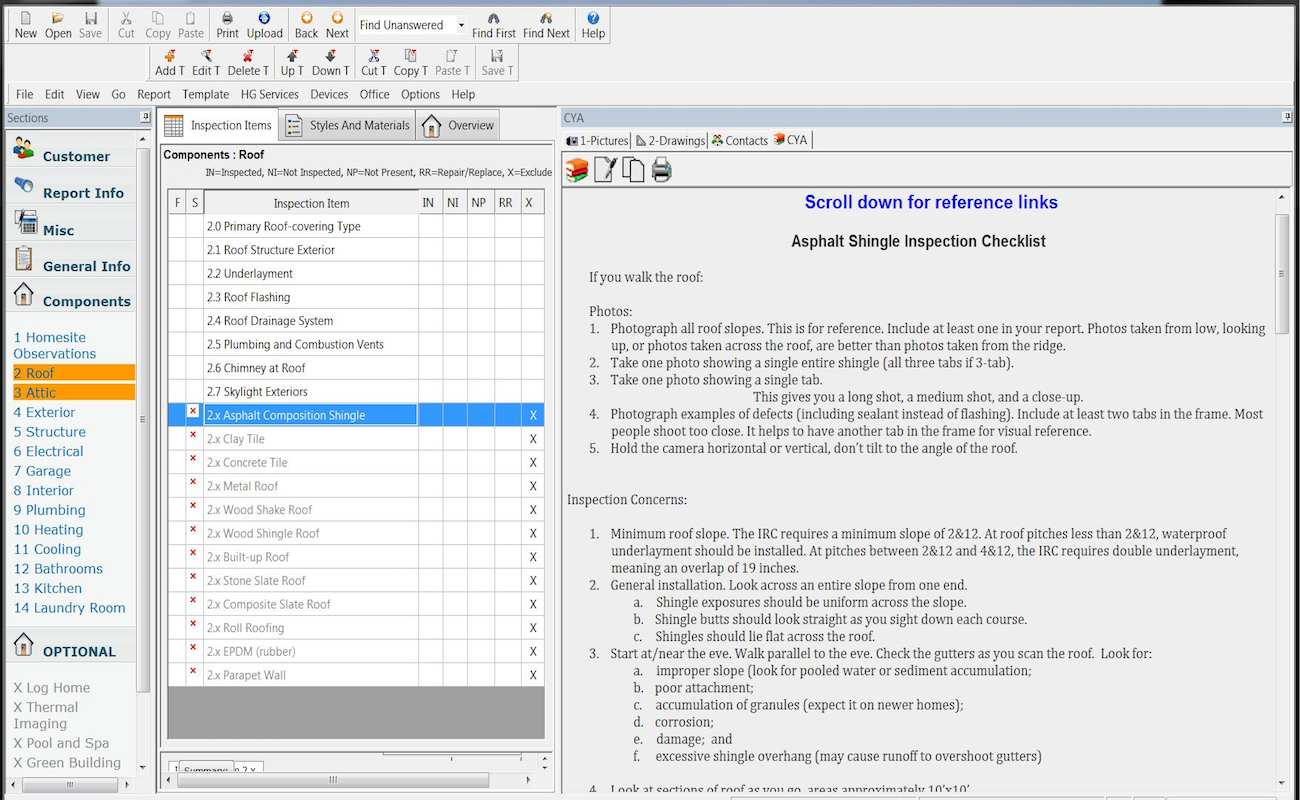Open the HG Services menu
Image resolution: width=1300 pixels, height=800 pixels.
point(269,94)
